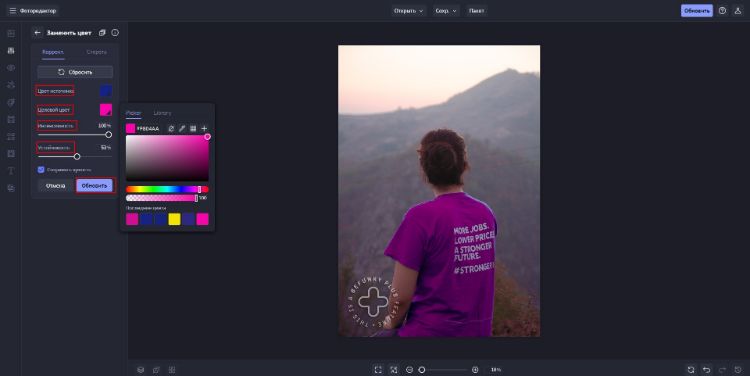This screenshot has height=376, width=750.
Task: Select the yellow recent color swatch
Action: coord(174,219)
